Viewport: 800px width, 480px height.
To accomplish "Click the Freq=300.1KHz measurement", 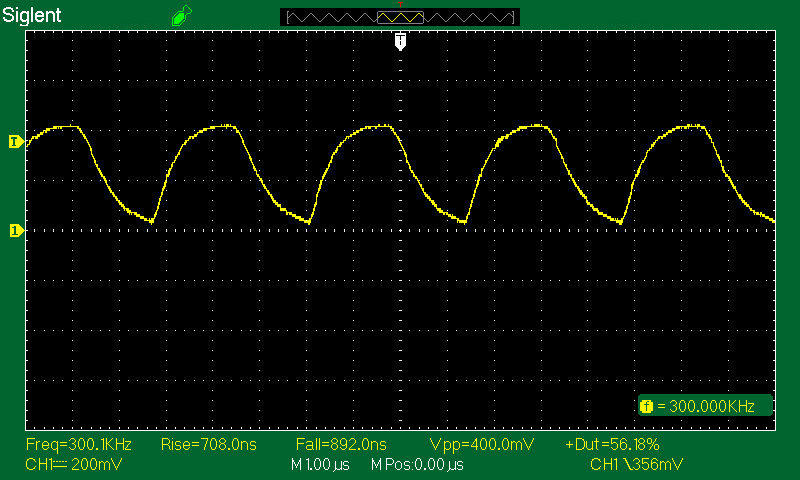I will (79, 444).
